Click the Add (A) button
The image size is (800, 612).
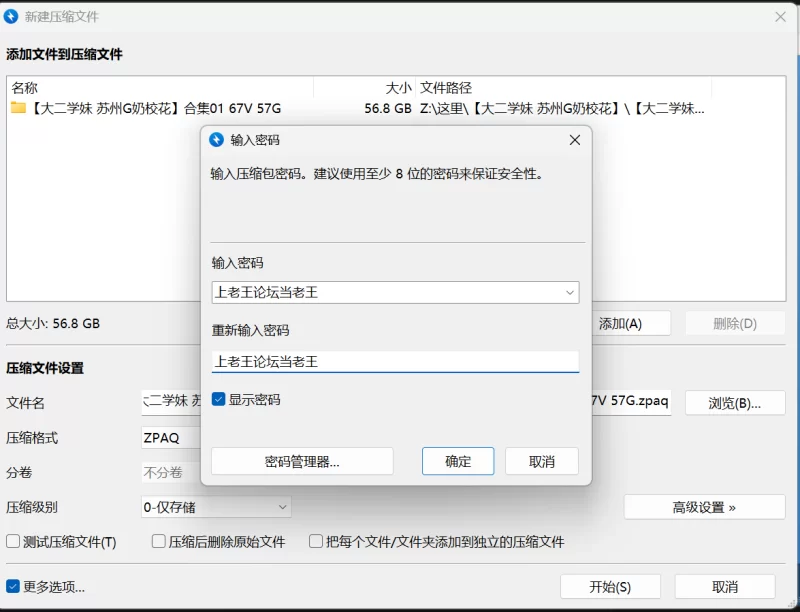tap(631, 323)
